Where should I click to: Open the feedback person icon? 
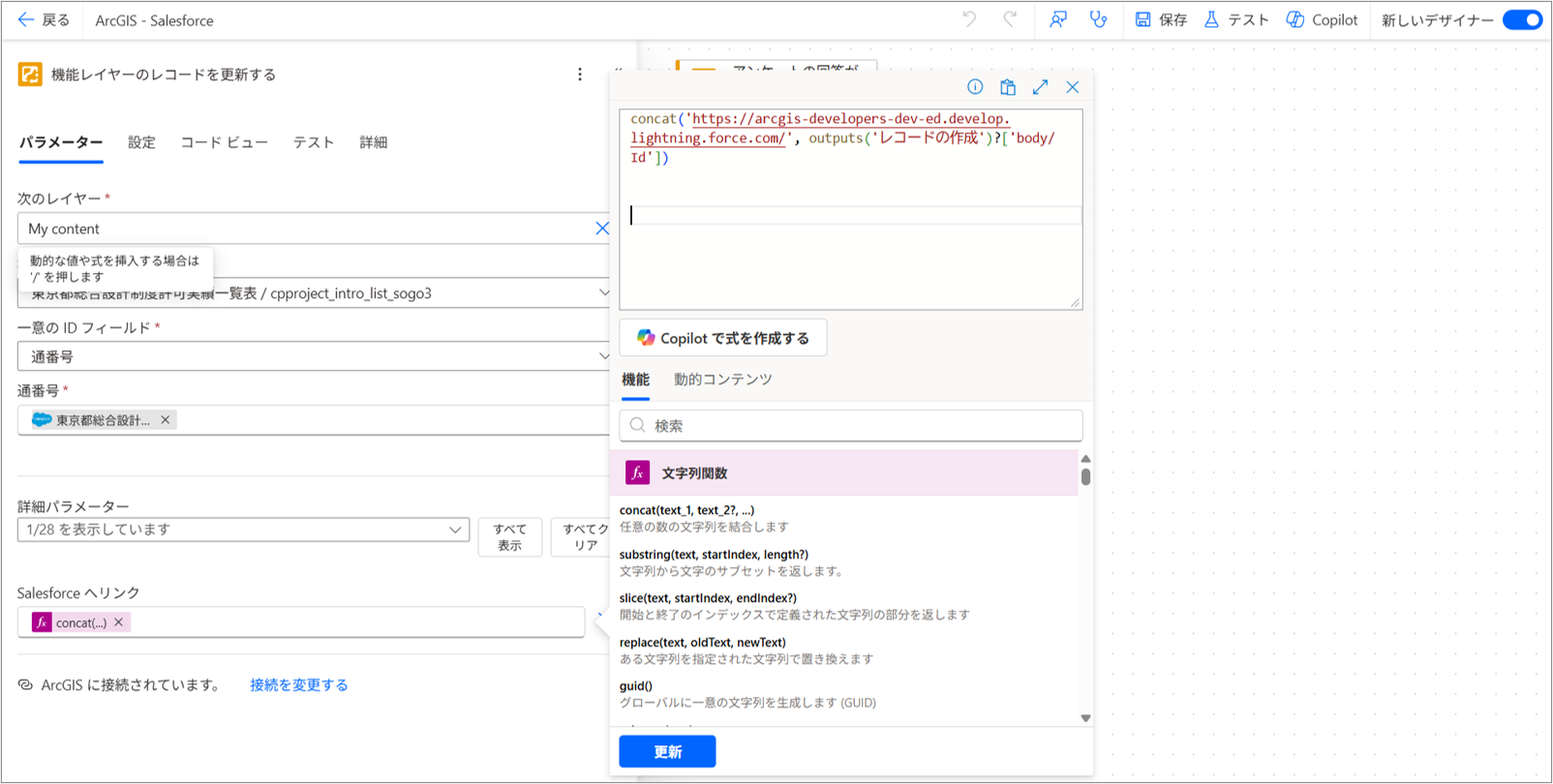point(1058,20)
